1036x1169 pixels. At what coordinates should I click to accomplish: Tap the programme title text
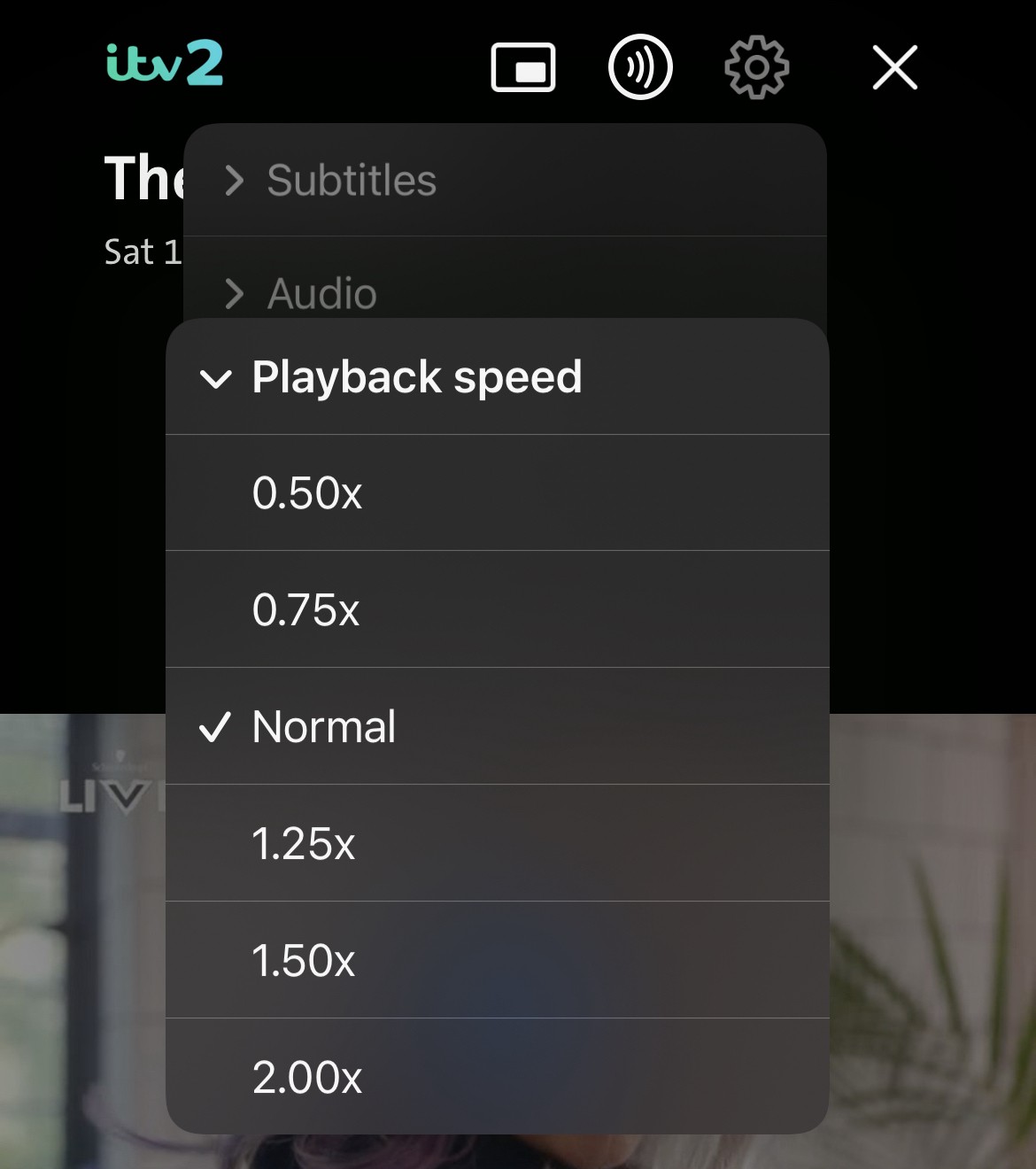point(143,178)
